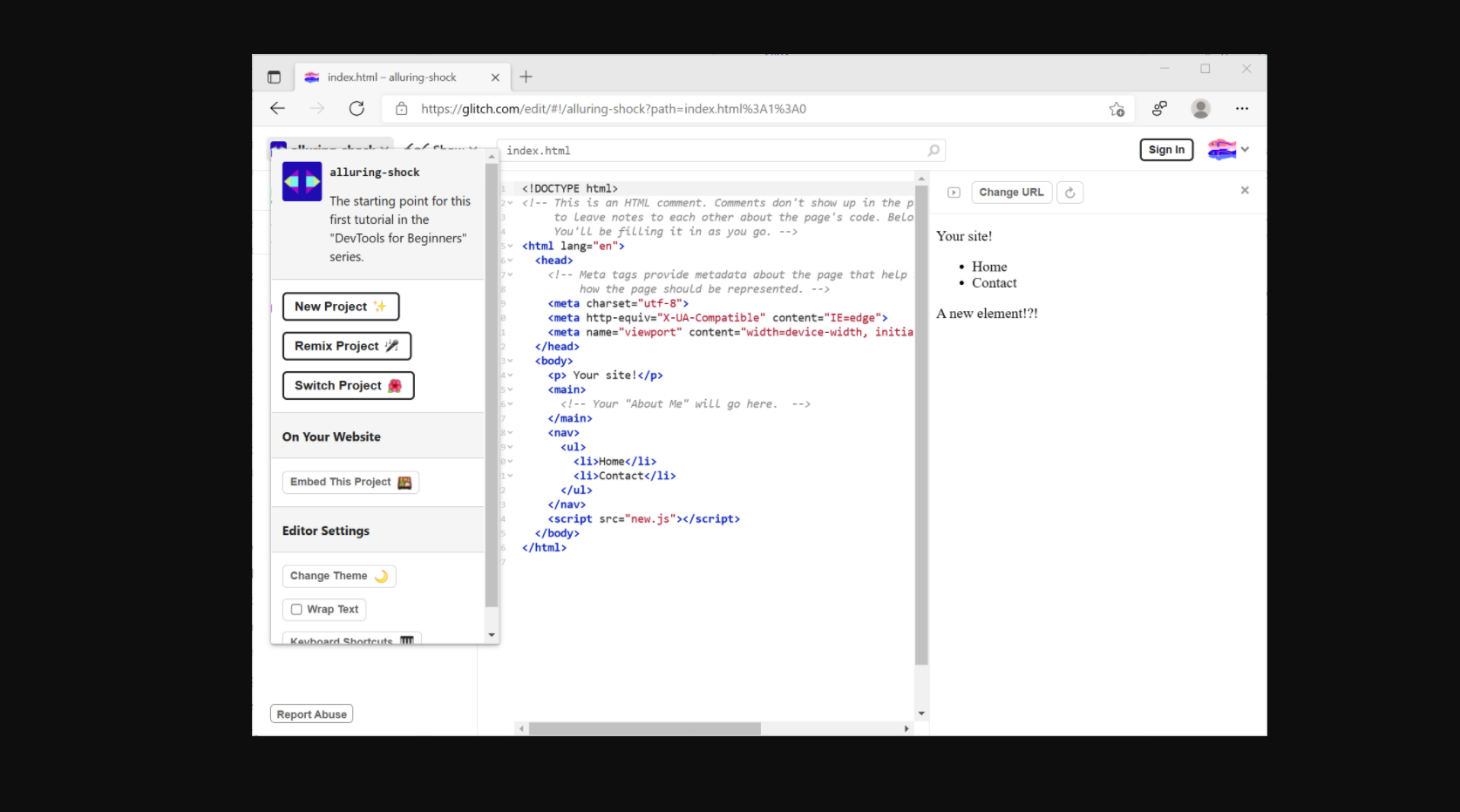Open browser settings via the ellipsis icon
Screen dimensions: 1460x812
pos(1242,108)
